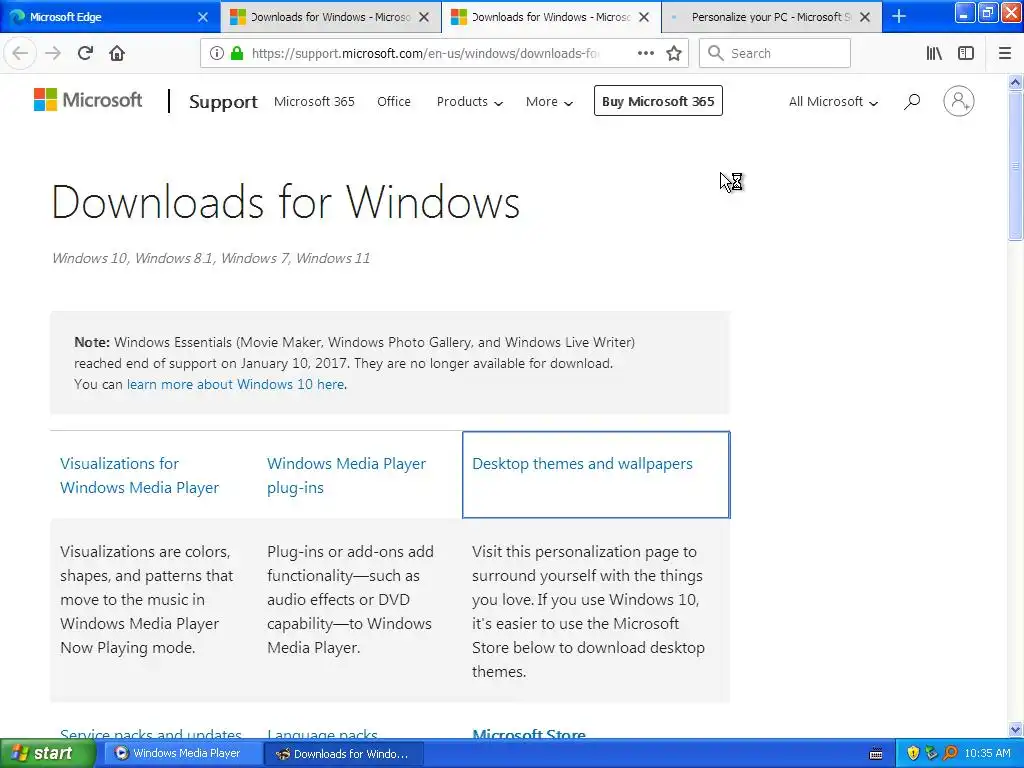Screen dimensions: 1024x768
Task: Click the Downloads for Windows heading
Action: coord(285,201)
